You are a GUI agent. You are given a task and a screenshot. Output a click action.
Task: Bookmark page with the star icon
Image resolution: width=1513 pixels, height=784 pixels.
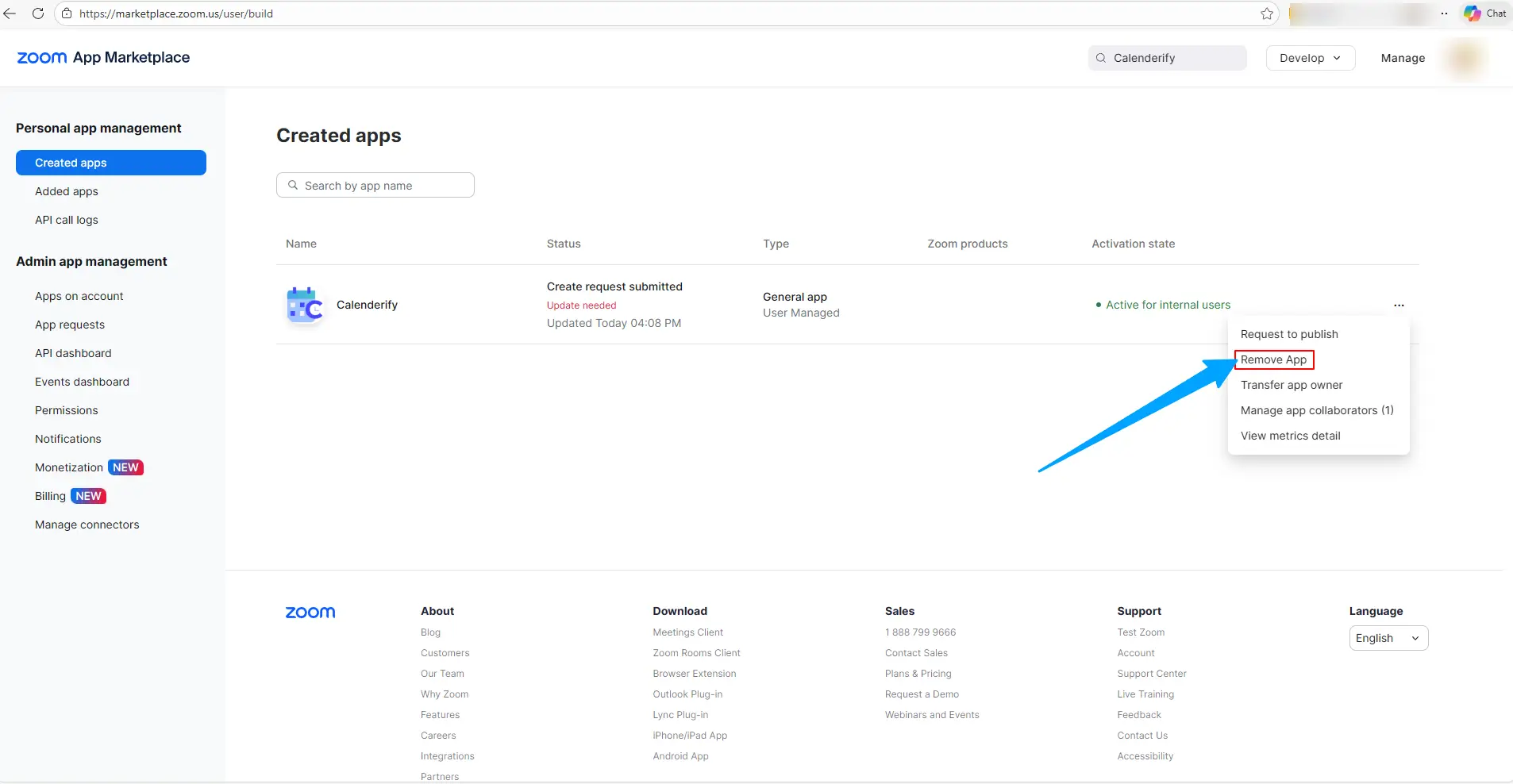coord(1266,13)
